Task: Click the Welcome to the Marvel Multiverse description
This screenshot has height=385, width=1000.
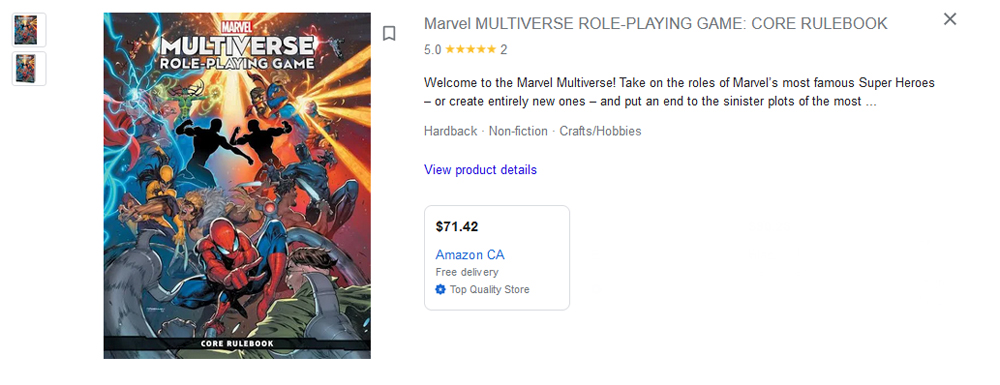Action: click(679, 92)
